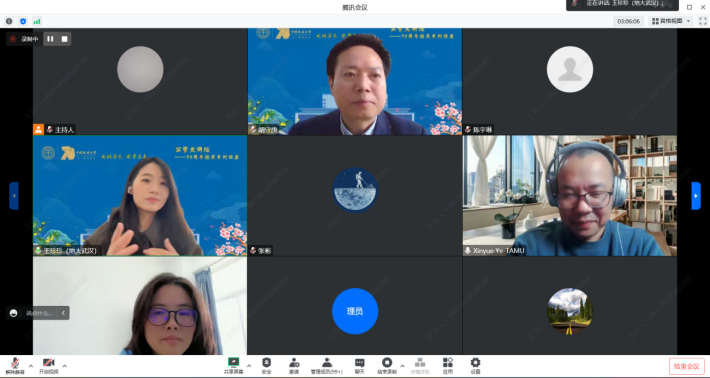Image resolution: width=710 pixels, height=378 pixels.
Task: Go to next page of participants
Action: pyautogui.click(x=696, y=196)
